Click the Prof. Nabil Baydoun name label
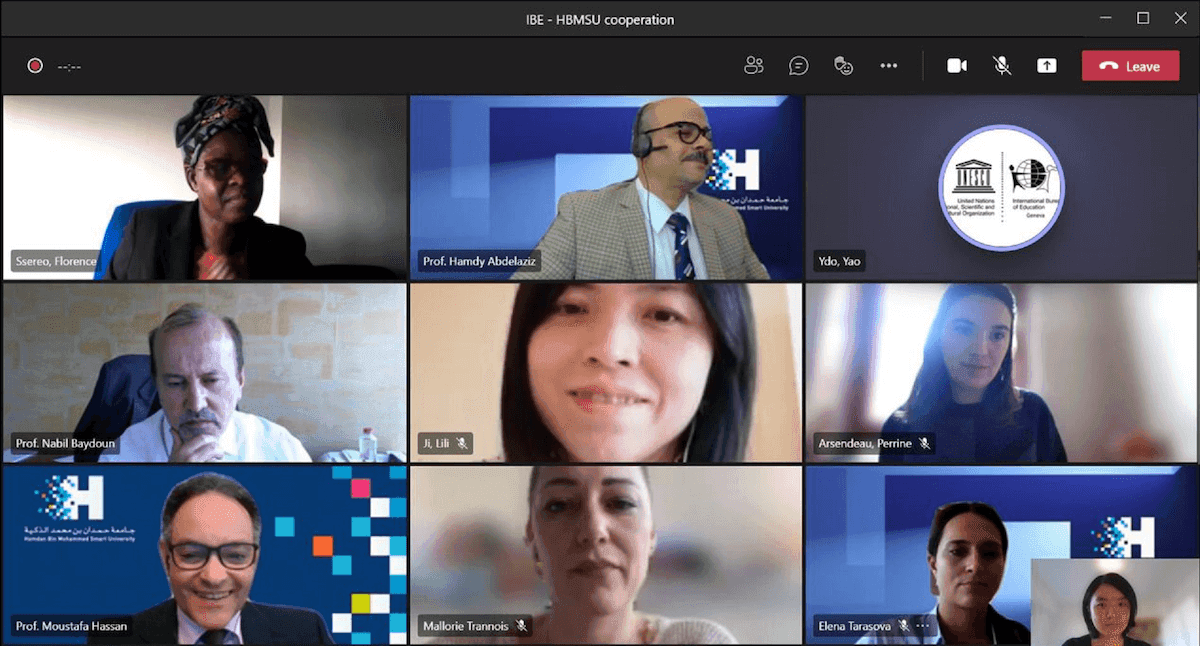 [65, 443]
